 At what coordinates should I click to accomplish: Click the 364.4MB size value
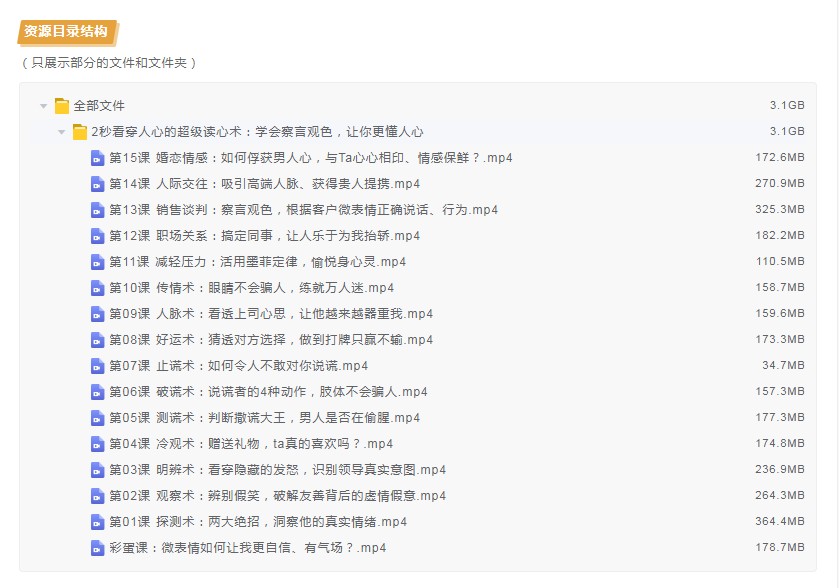(780, 522)
